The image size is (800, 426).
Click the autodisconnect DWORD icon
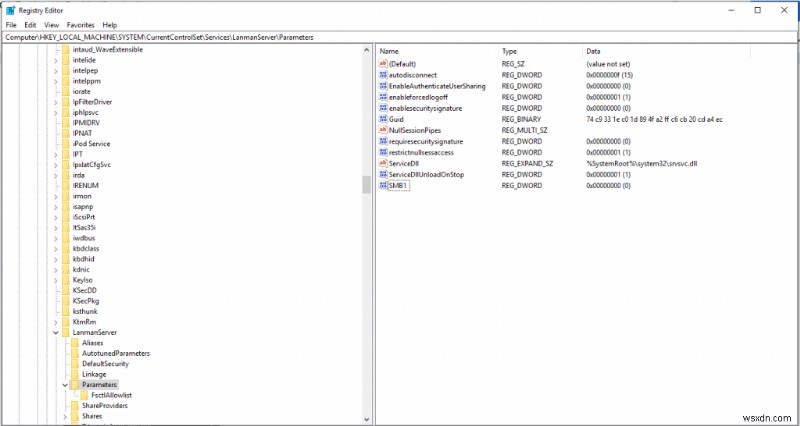[x=383, y=75]
